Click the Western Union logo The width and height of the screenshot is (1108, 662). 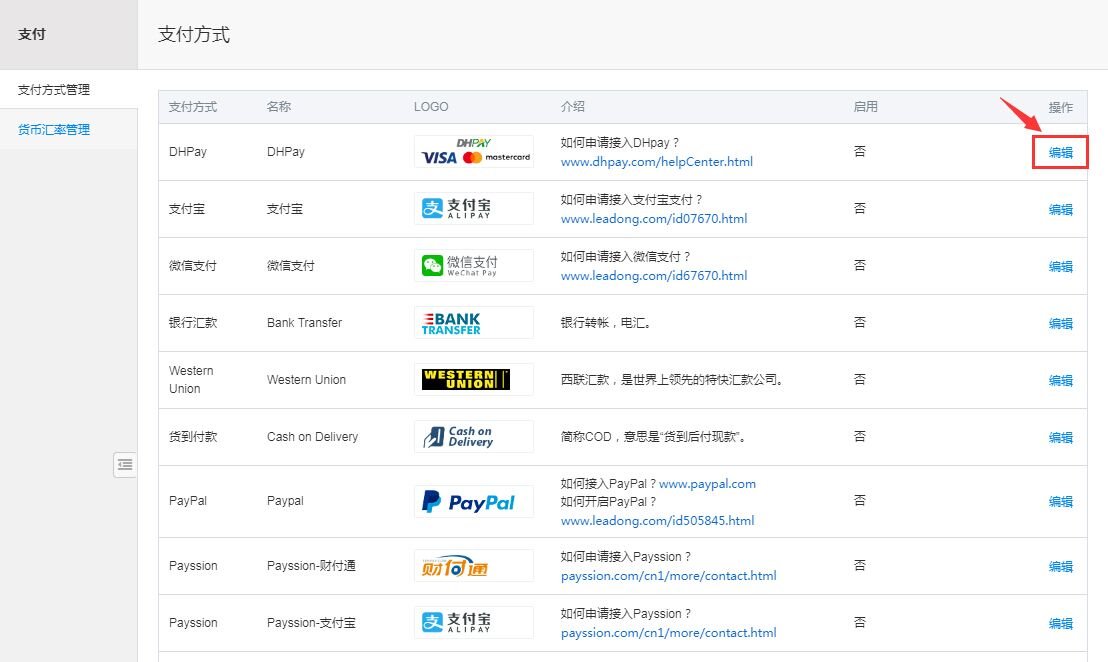[473, 379]
